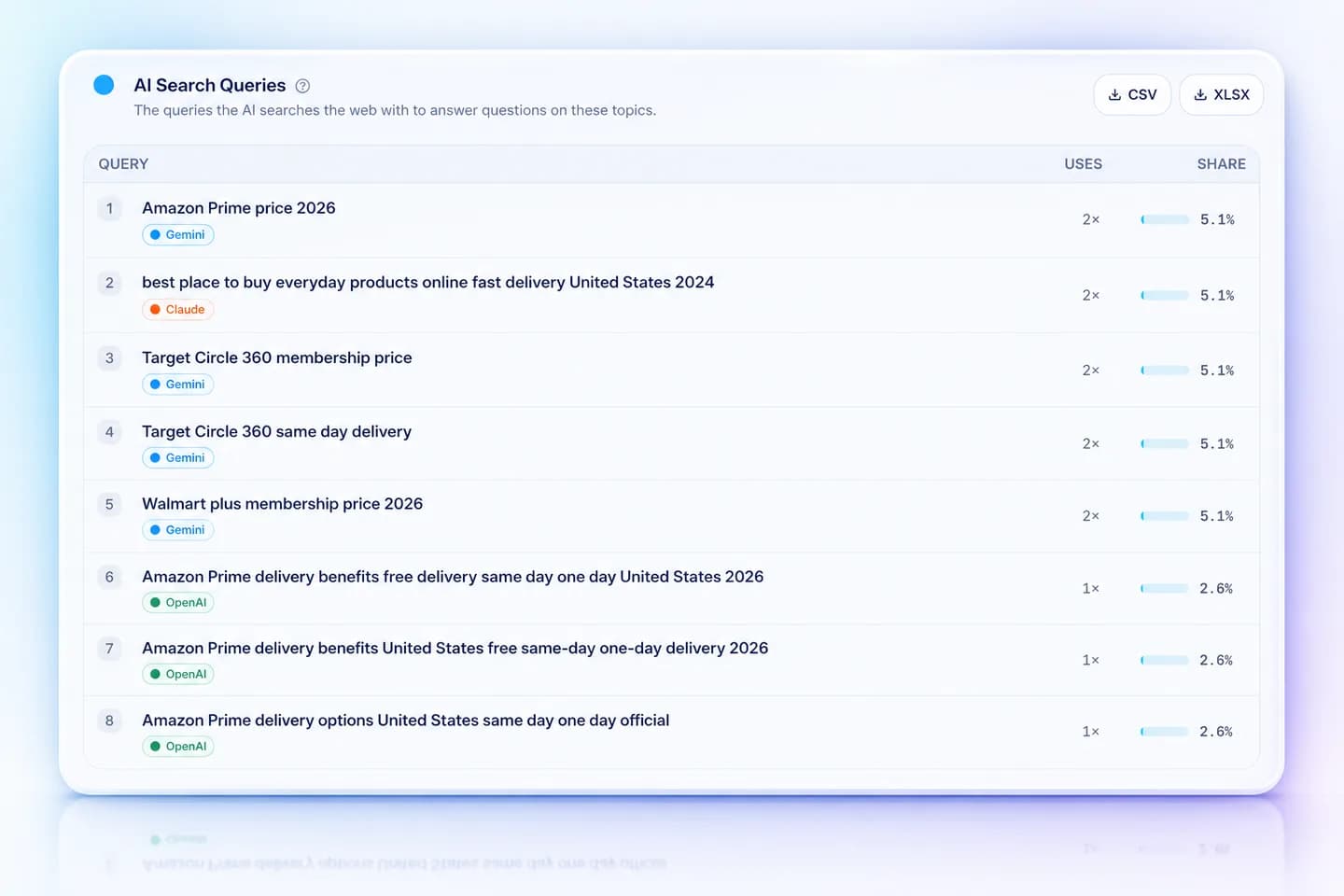
Task: Click the subtitle describing AI search queries
Action: 395,110
